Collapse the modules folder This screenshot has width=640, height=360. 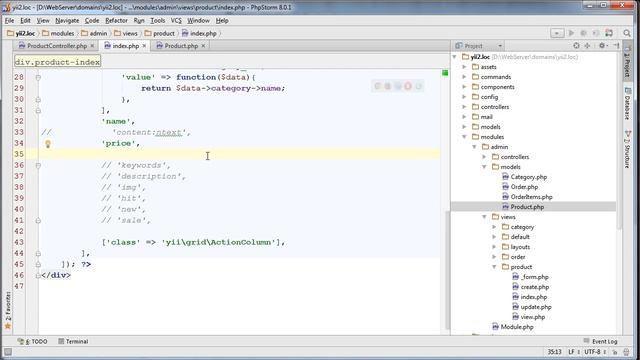464,137
